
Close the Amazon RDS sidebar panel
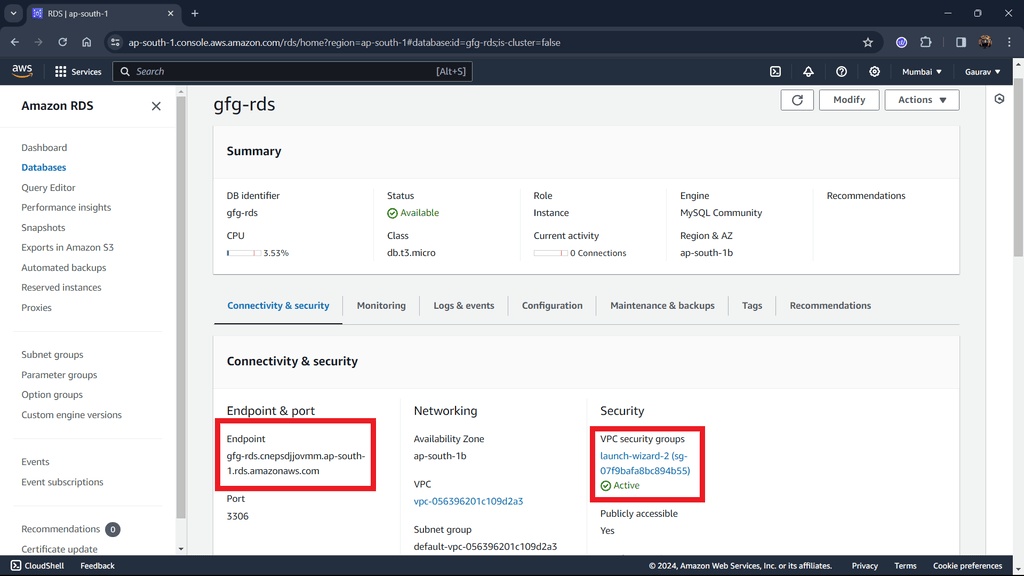(156, 106)
